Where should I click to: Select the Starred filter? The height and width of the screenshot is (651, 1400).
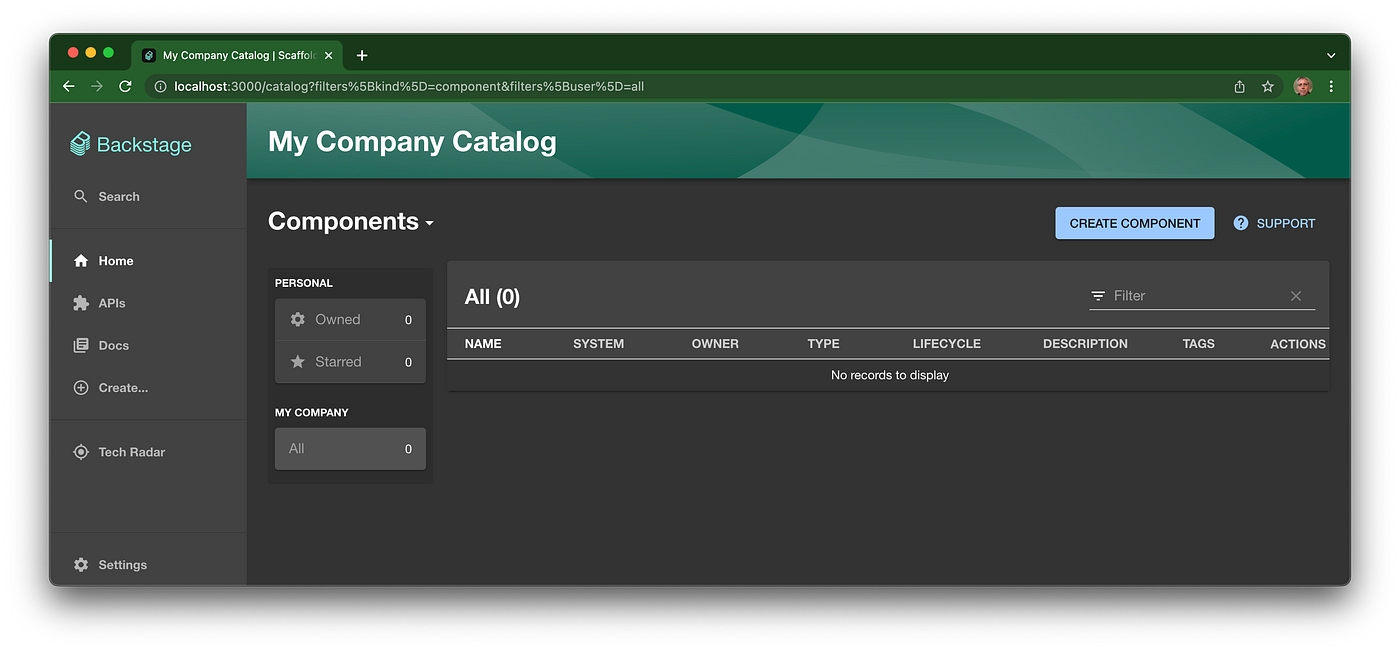350,362
